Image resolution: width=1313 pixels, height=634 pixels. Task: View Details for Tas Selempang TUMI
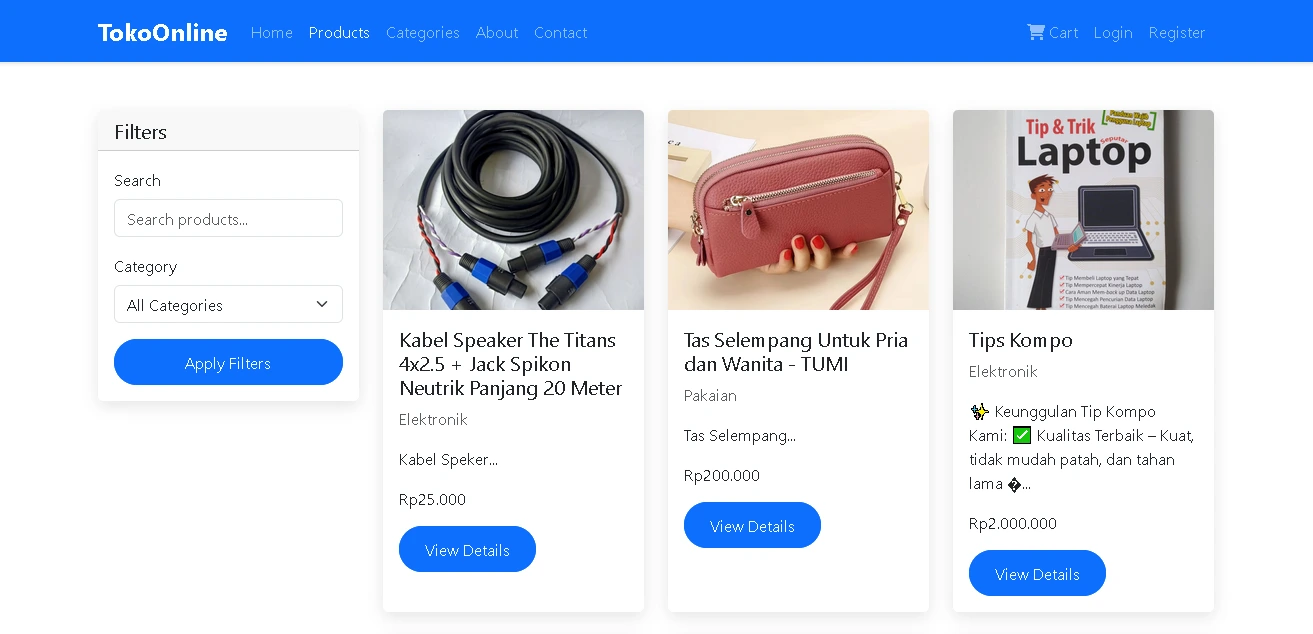point(752,526)
